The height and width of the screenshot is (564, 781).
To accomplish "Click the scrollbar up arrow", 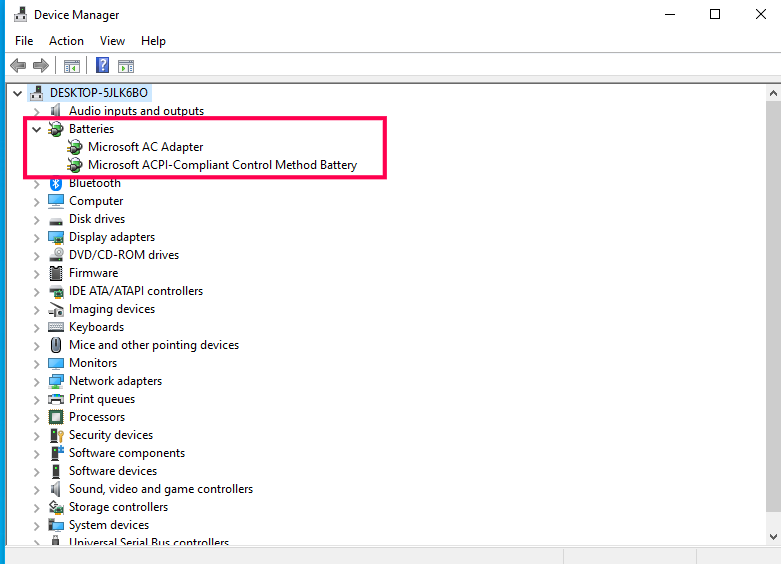I will (x=773, y=93).
